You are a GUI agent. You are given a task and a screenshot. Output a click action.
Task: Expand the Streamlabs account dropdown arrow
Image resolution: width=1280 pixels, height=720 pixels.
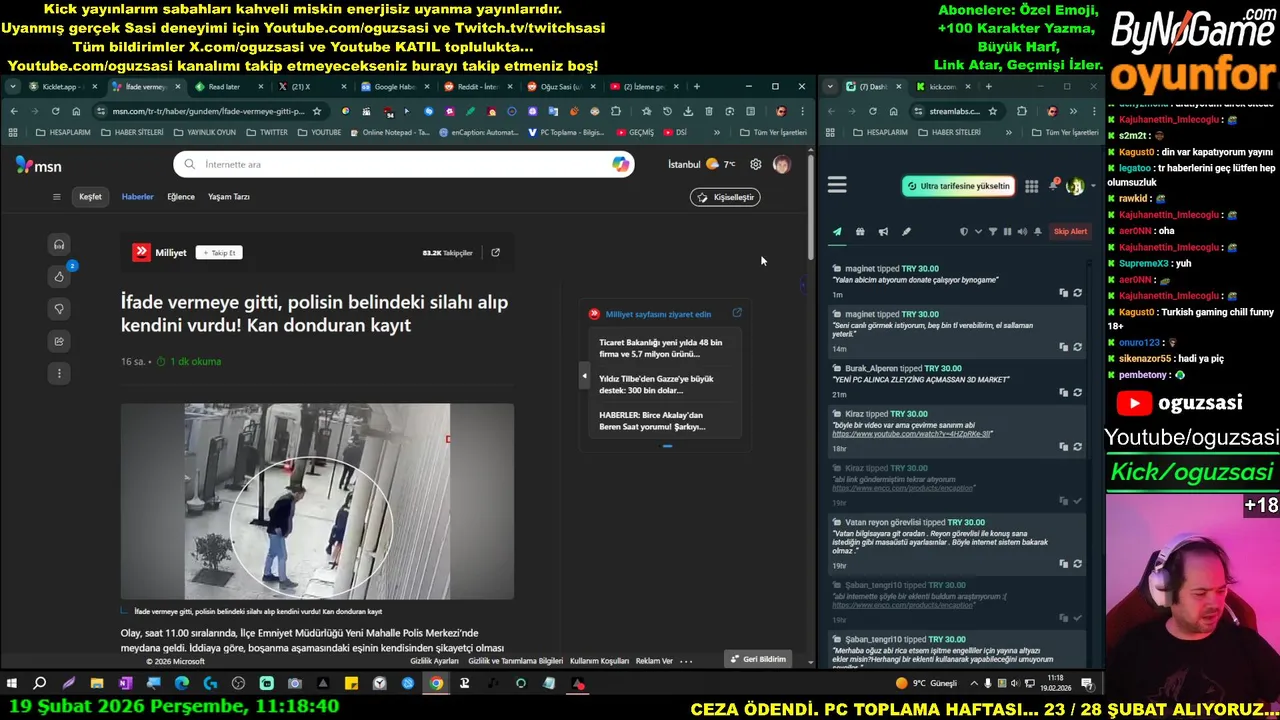[1092, 186]
